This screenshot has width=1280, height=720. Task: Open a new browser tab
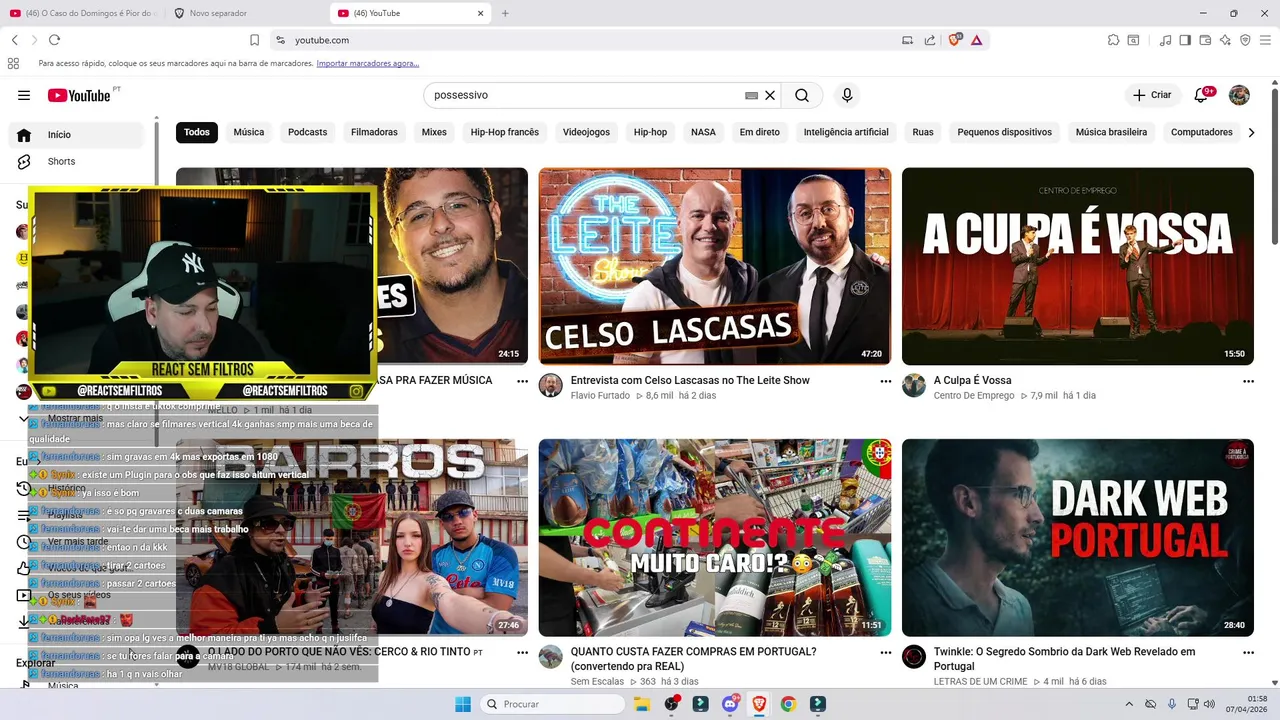(x=505, y=13)
